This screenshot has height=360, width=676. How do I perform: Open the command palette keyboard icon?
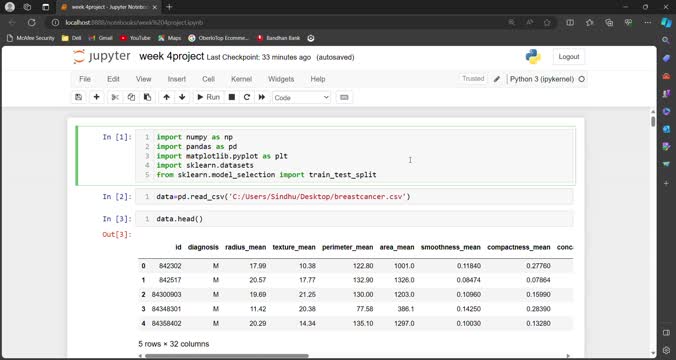click(x=344, y=97)
